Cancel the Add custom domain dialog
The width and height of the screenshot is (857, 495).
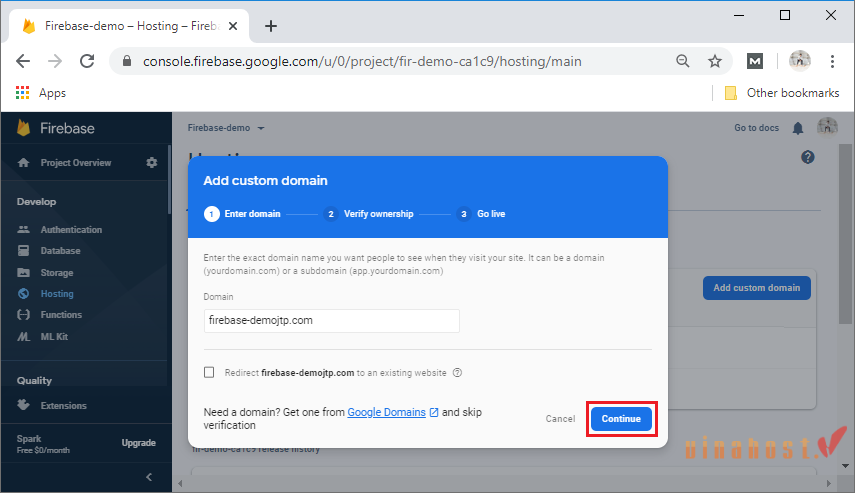click(560, 419)
